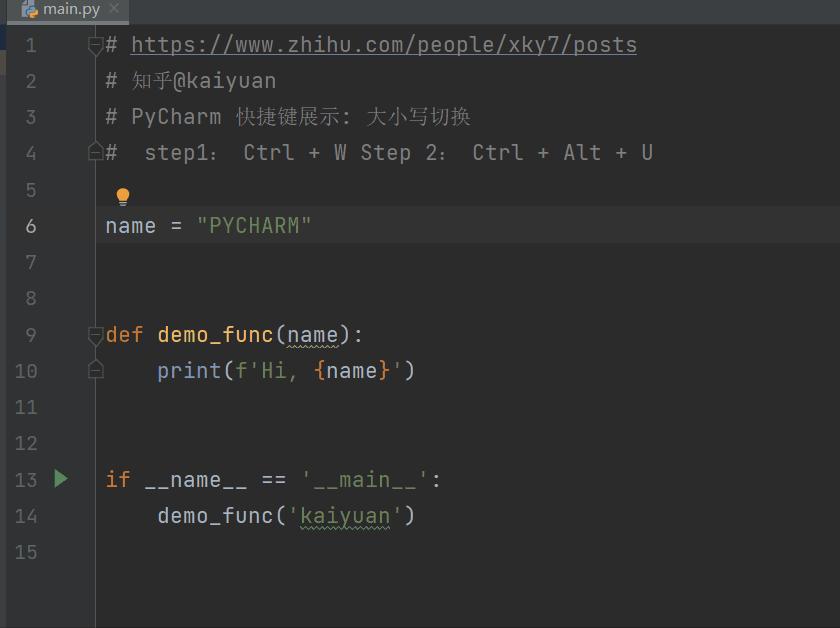Click line number 13 in gutter
The image size is (840, 628).
[26, 480]
